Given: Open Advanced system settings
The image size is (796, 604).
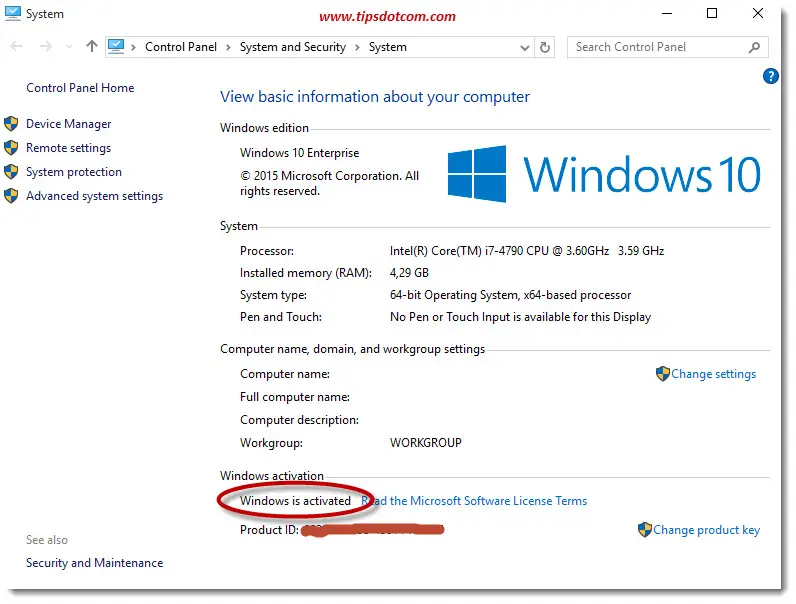Looking at the screenshot, I should click(94, 196).
